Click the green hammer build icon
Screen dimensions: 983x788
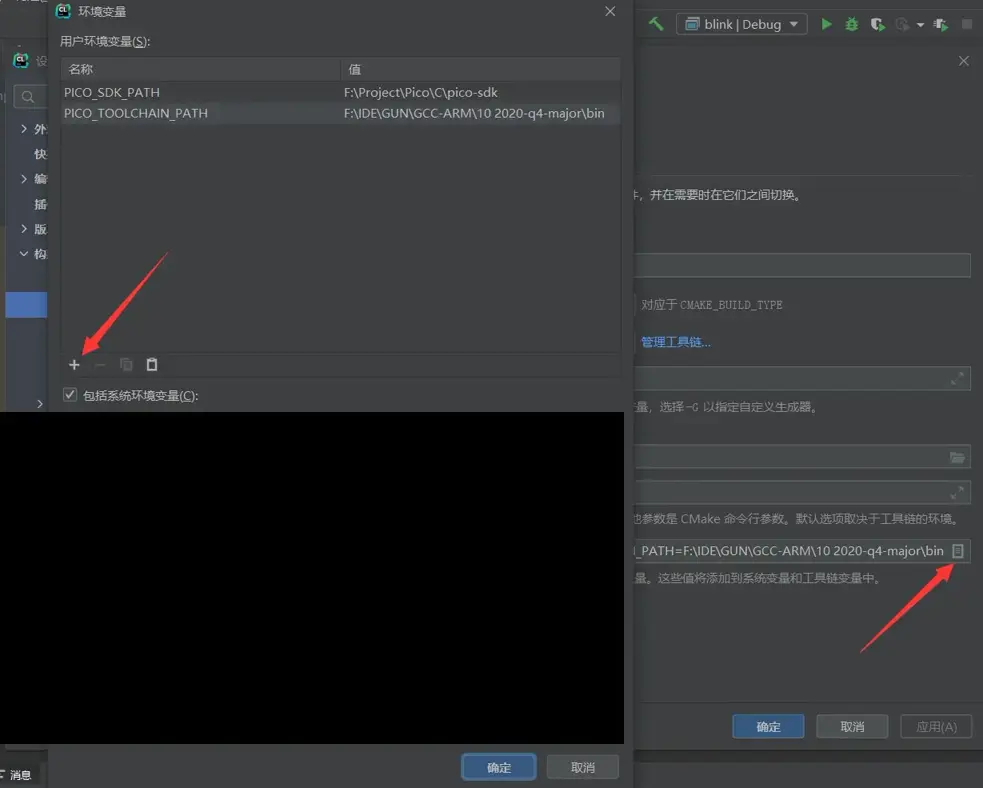click(656, 24)
